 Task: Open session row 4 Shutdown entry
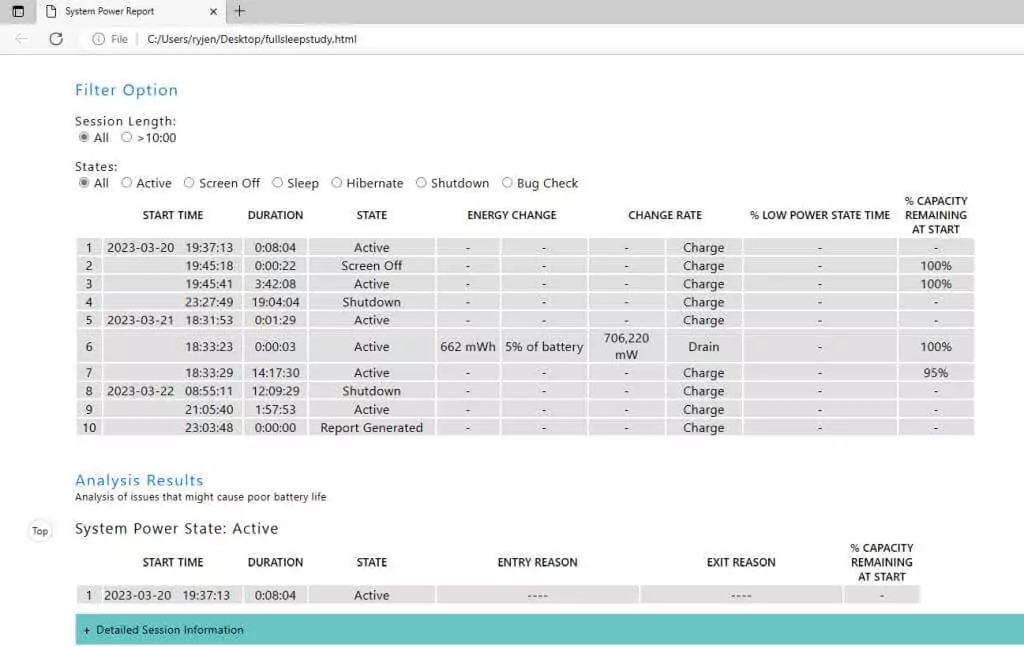tap(525, 302)
